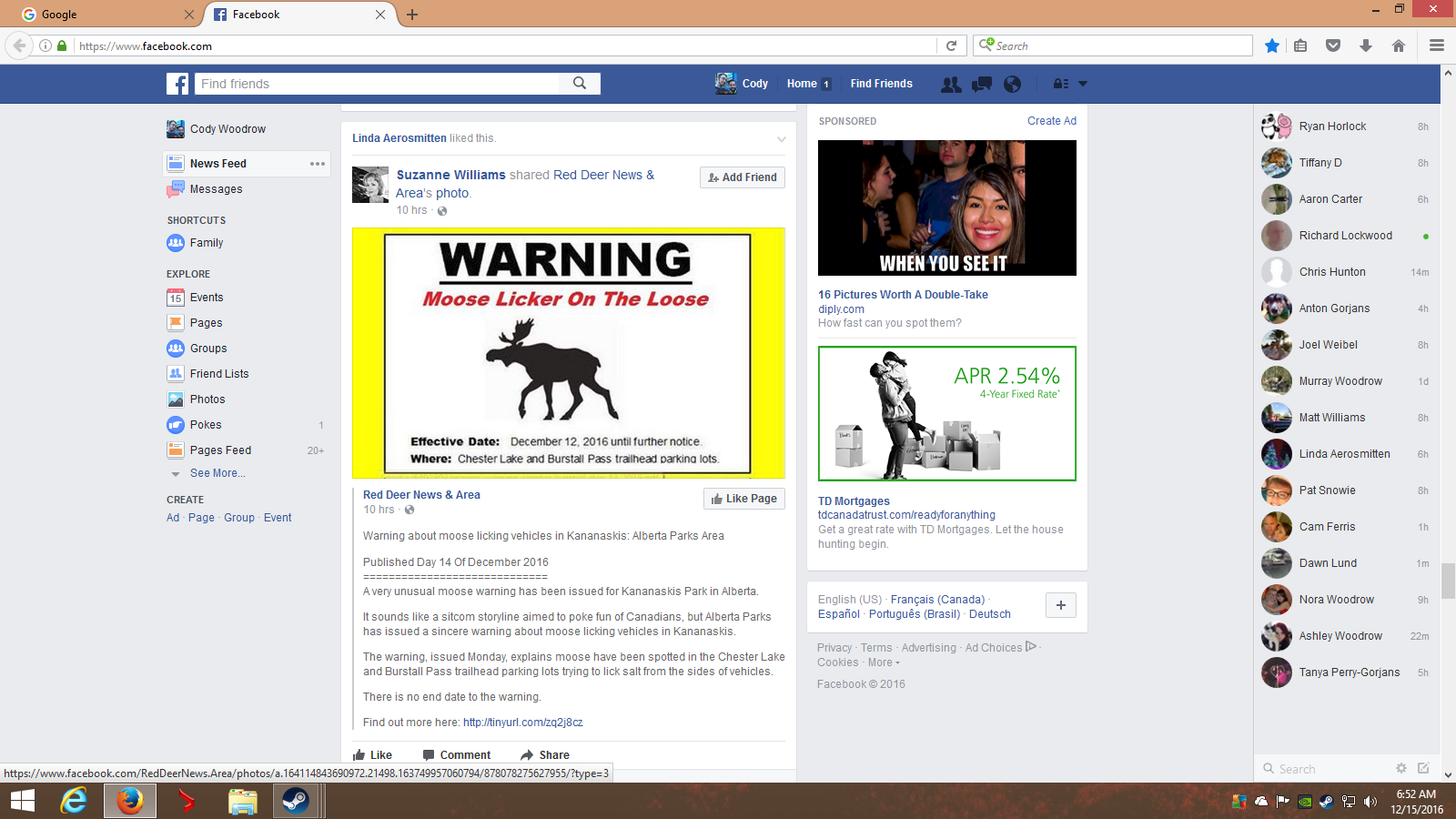Screen dimensions: 1456x819
Task: Open a new browser tab
Action: [412, 15]
